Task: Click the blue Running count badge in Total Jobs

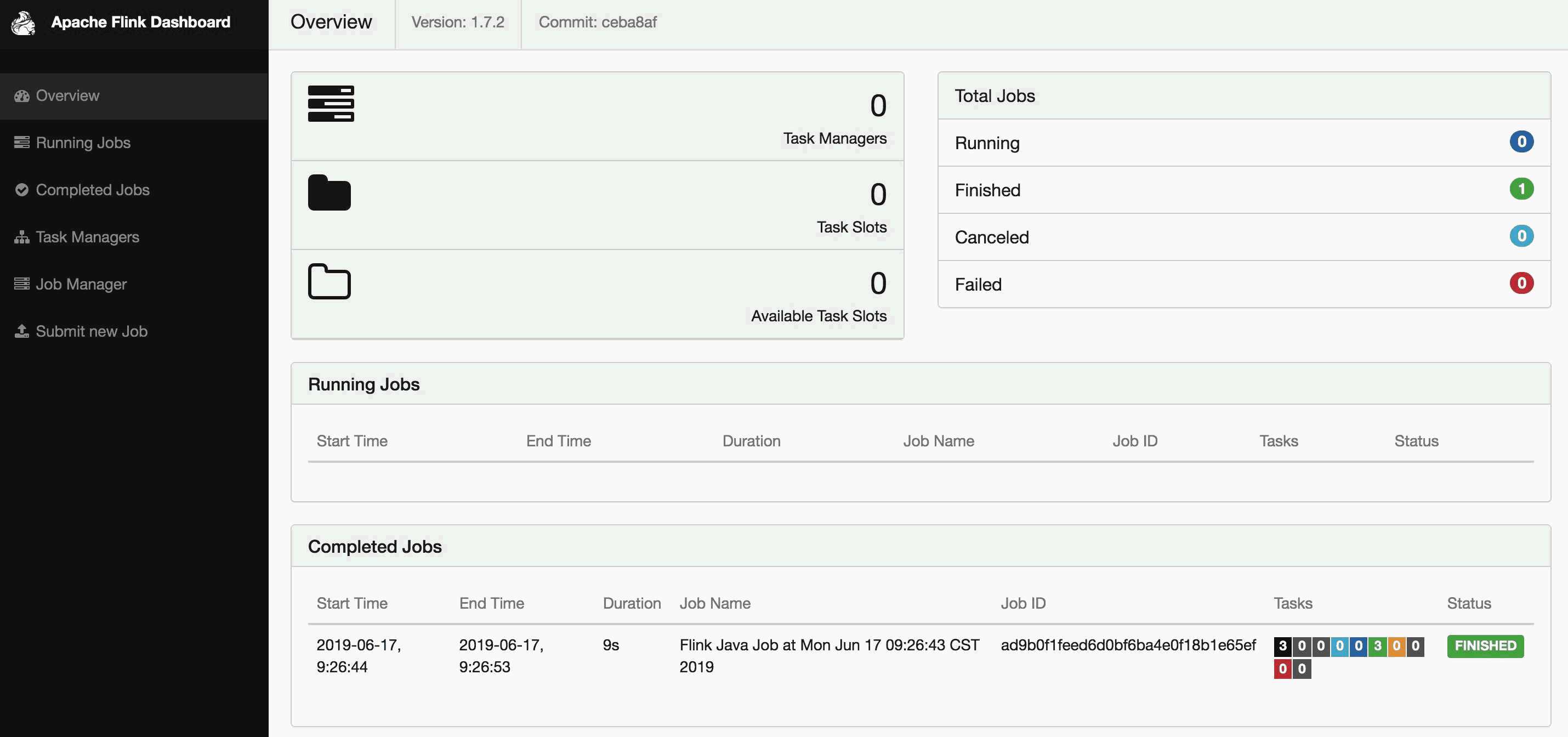Action: pyautogui.click(x=1521, y=142)
